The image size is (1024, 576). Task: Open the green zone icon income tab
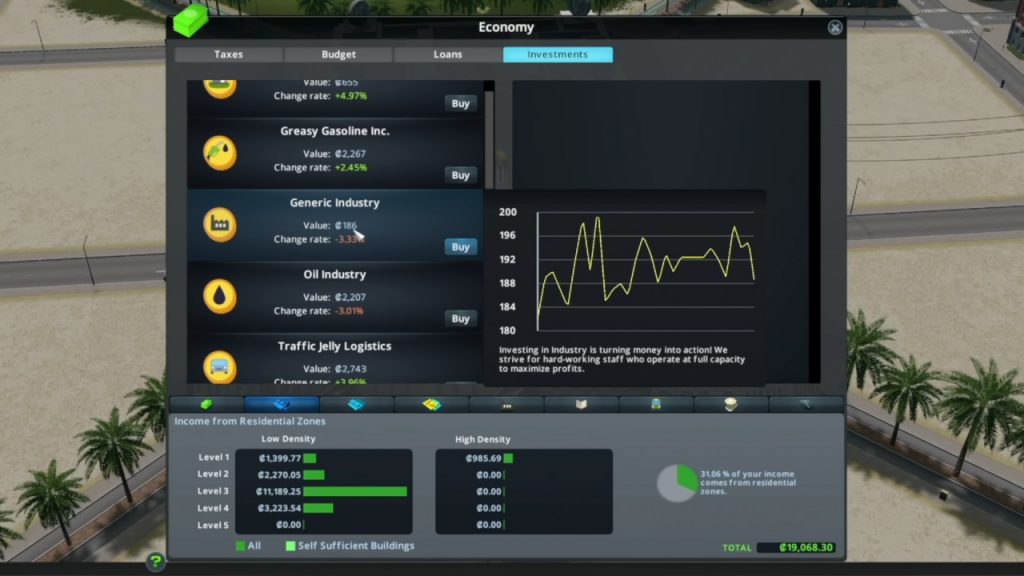click(x=206, y=404)
